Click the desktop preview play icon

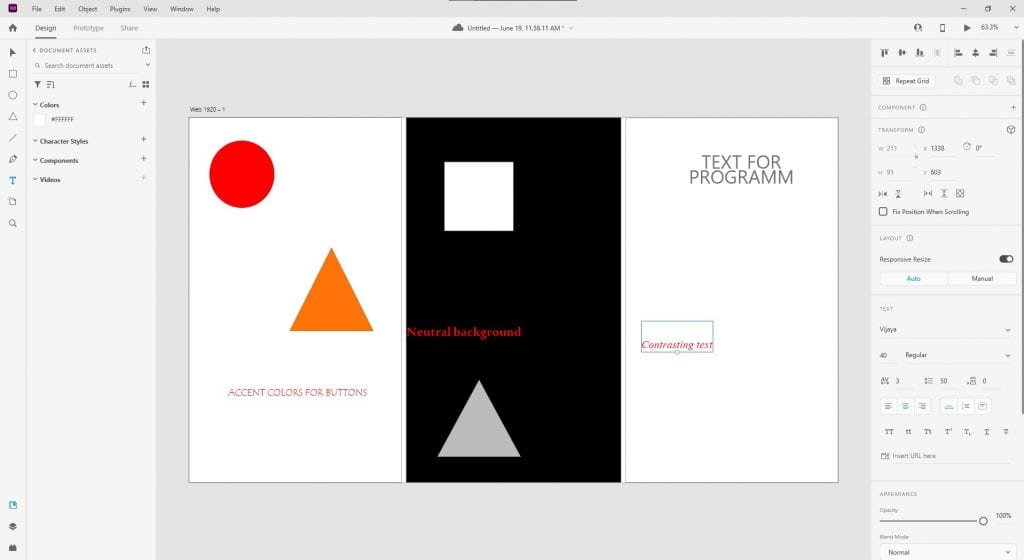(966, 28)
